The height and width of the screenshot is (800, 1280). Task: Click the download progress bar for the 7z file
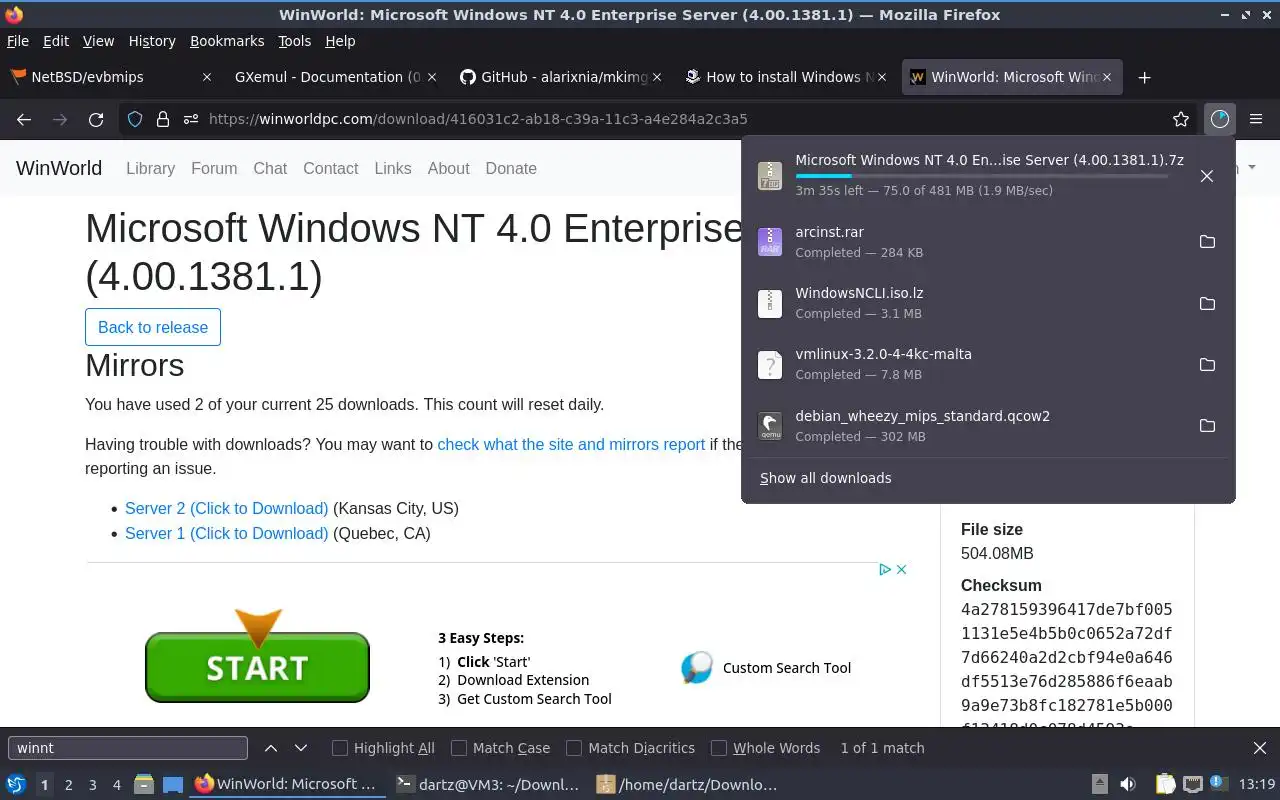tap(981, 176)
